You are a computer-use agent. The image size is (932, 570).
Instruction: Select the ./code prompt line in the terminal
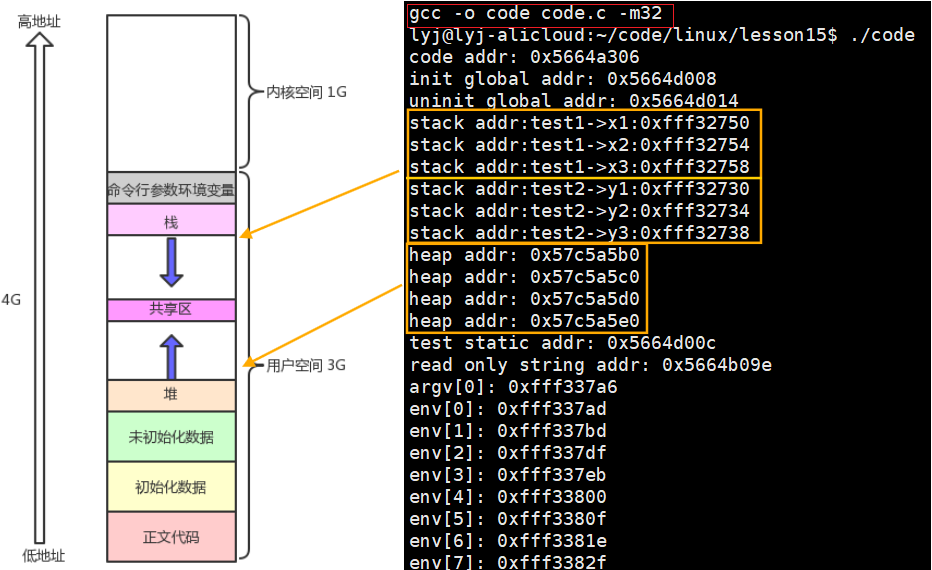coord(662,35)
